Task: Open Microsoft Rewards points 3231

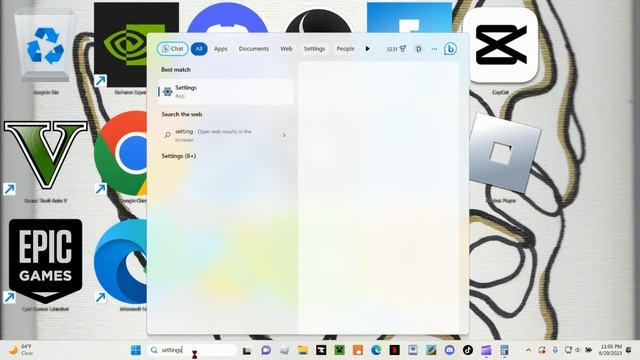Action: 396,49
